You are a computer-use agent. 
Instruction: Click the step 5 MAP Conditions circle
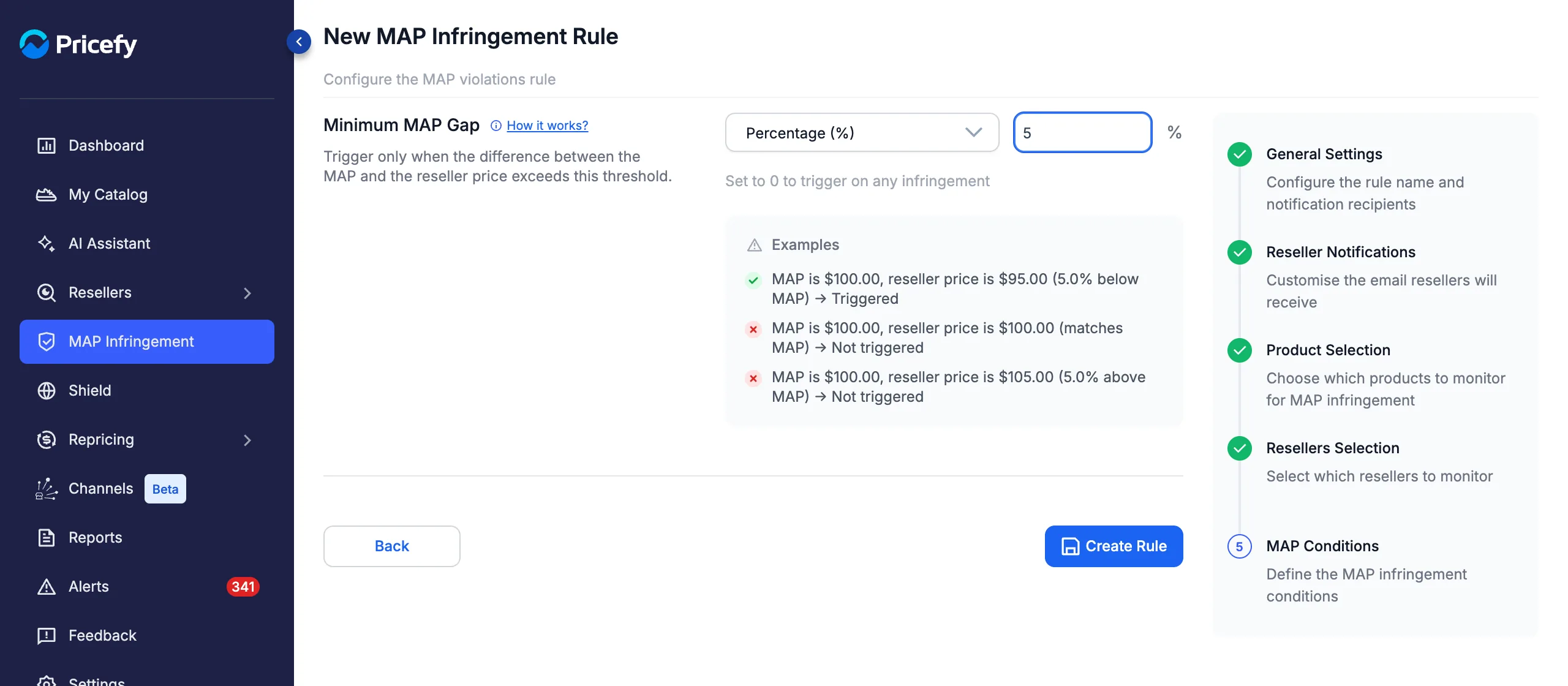click(x=1240, y=546)
